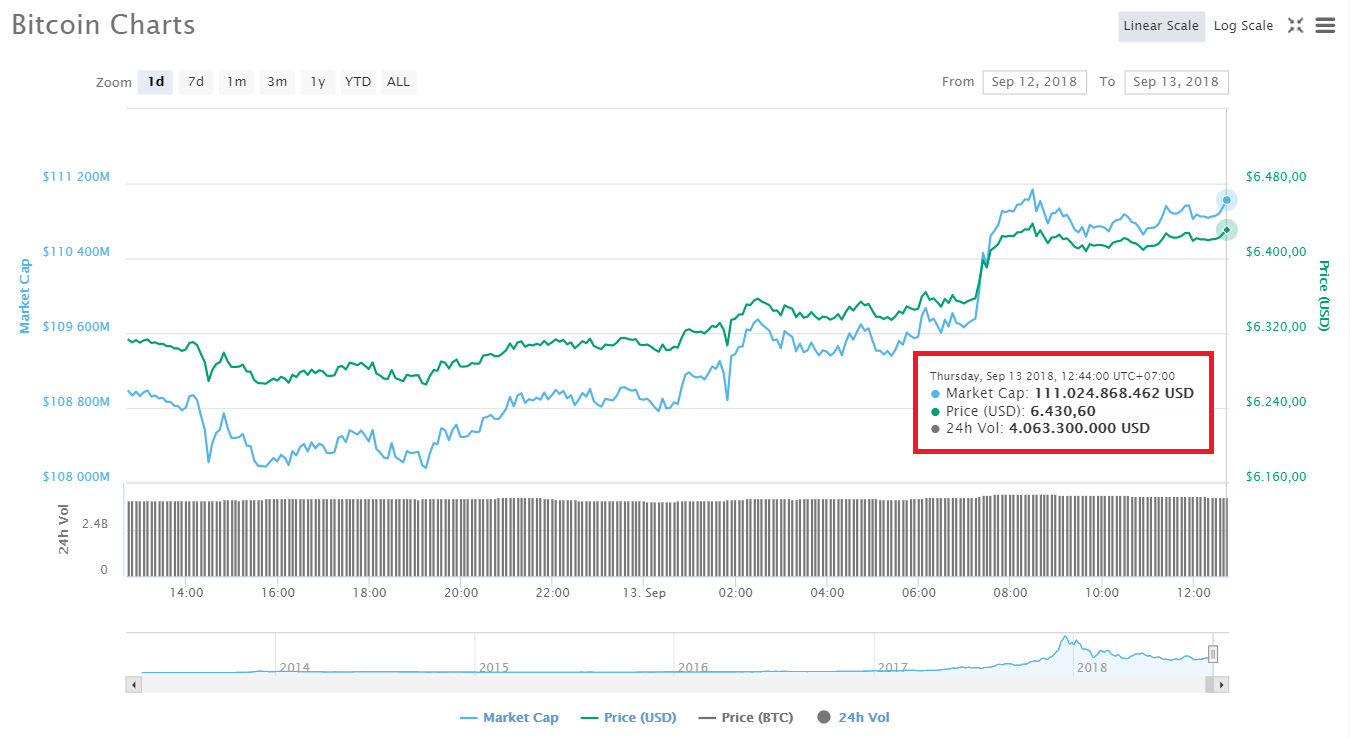The image size is (1350, 738).
Task: Click the 2017 label in navigator timeline
Action: click(x=892, y=667)
